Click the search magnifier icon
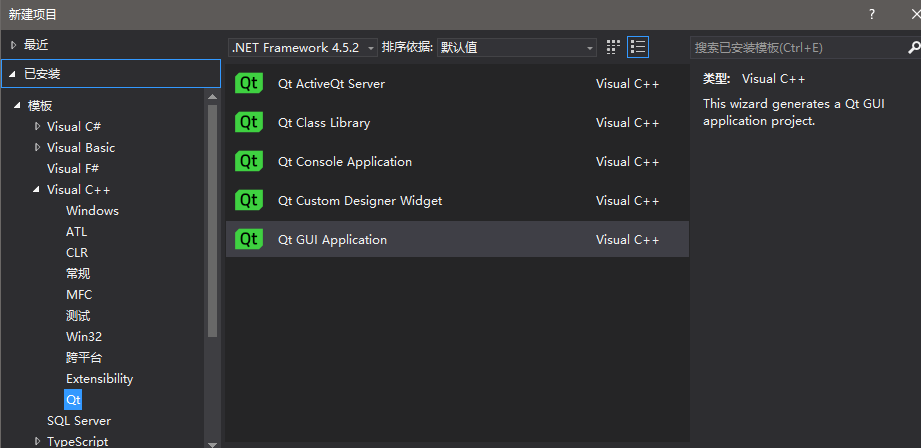Image resolution: width=921 pixels, height=448 pixels. (914, 48)
